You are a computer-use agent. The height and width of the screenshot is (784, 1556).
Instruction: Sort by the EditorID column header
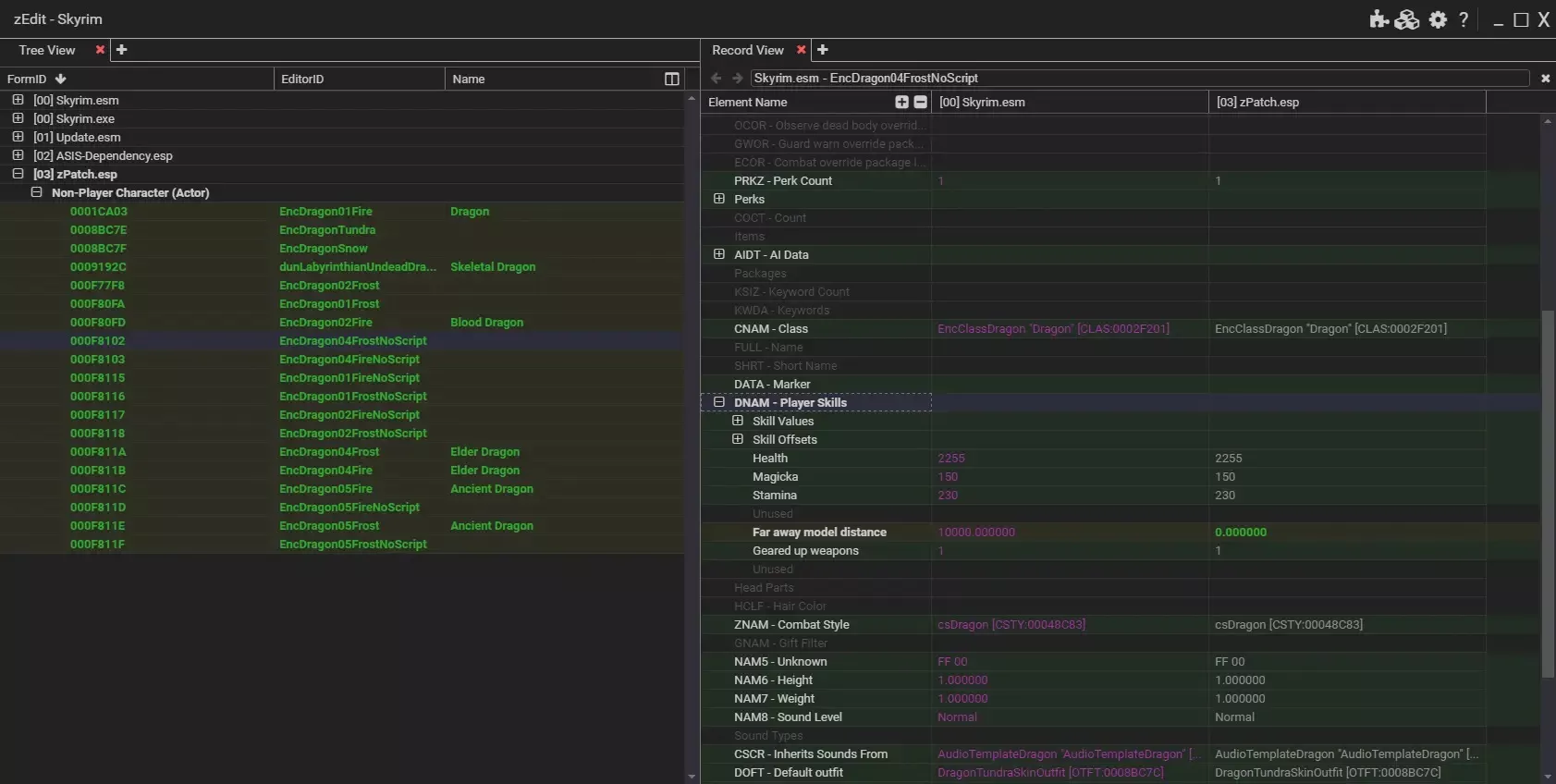pos(360,79)
